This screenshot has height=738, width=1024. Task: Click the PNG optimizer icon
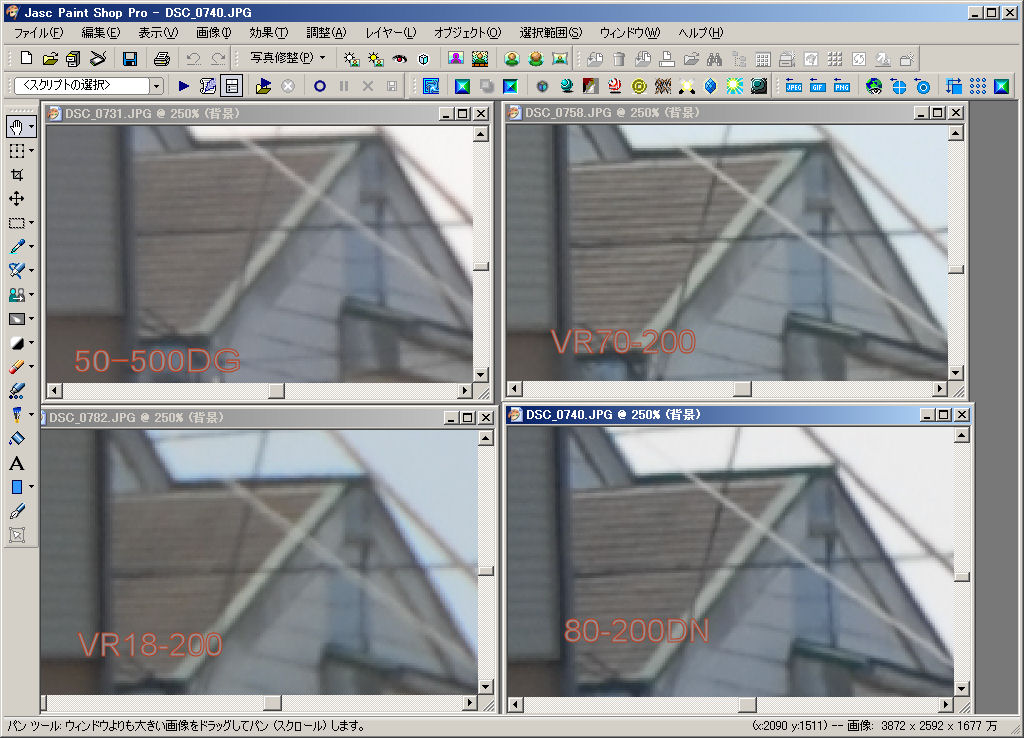(842, 86)
